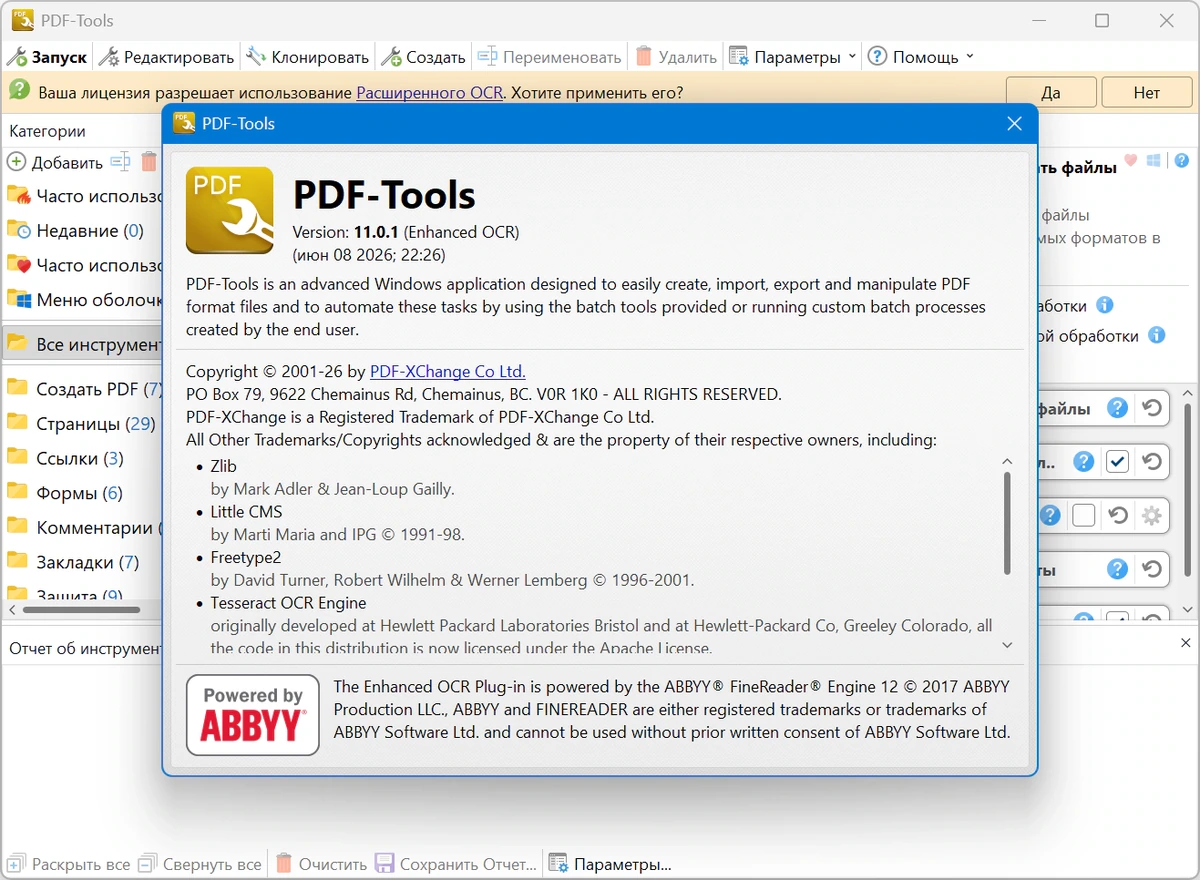Image resolution: width=1200 pixels, height=880 pixels.
Task: Click Добавить to add a category
Action: 55,162
